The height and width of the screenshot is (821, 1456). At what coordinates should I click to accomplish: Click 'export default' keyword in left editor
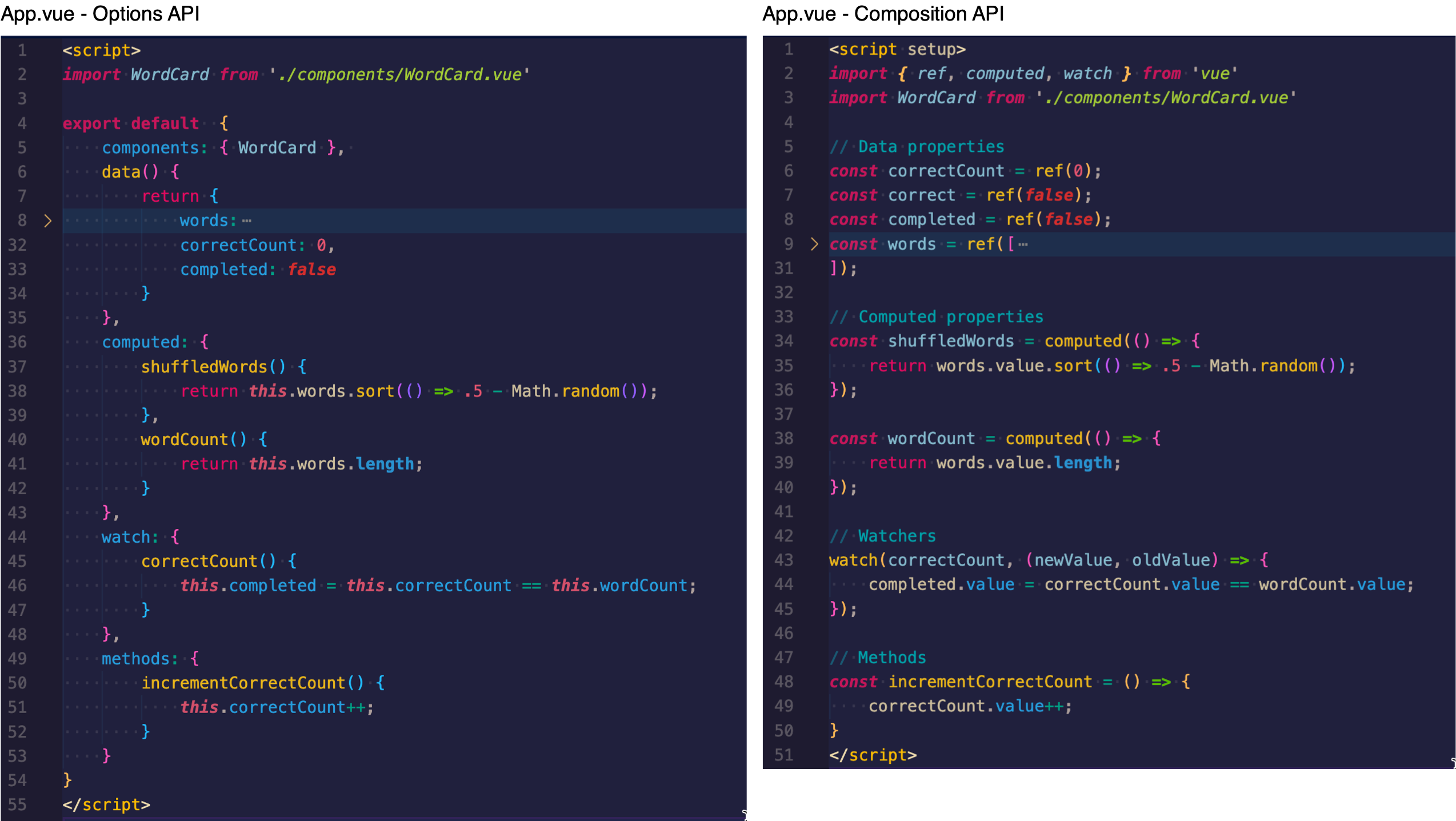point(130,123)
